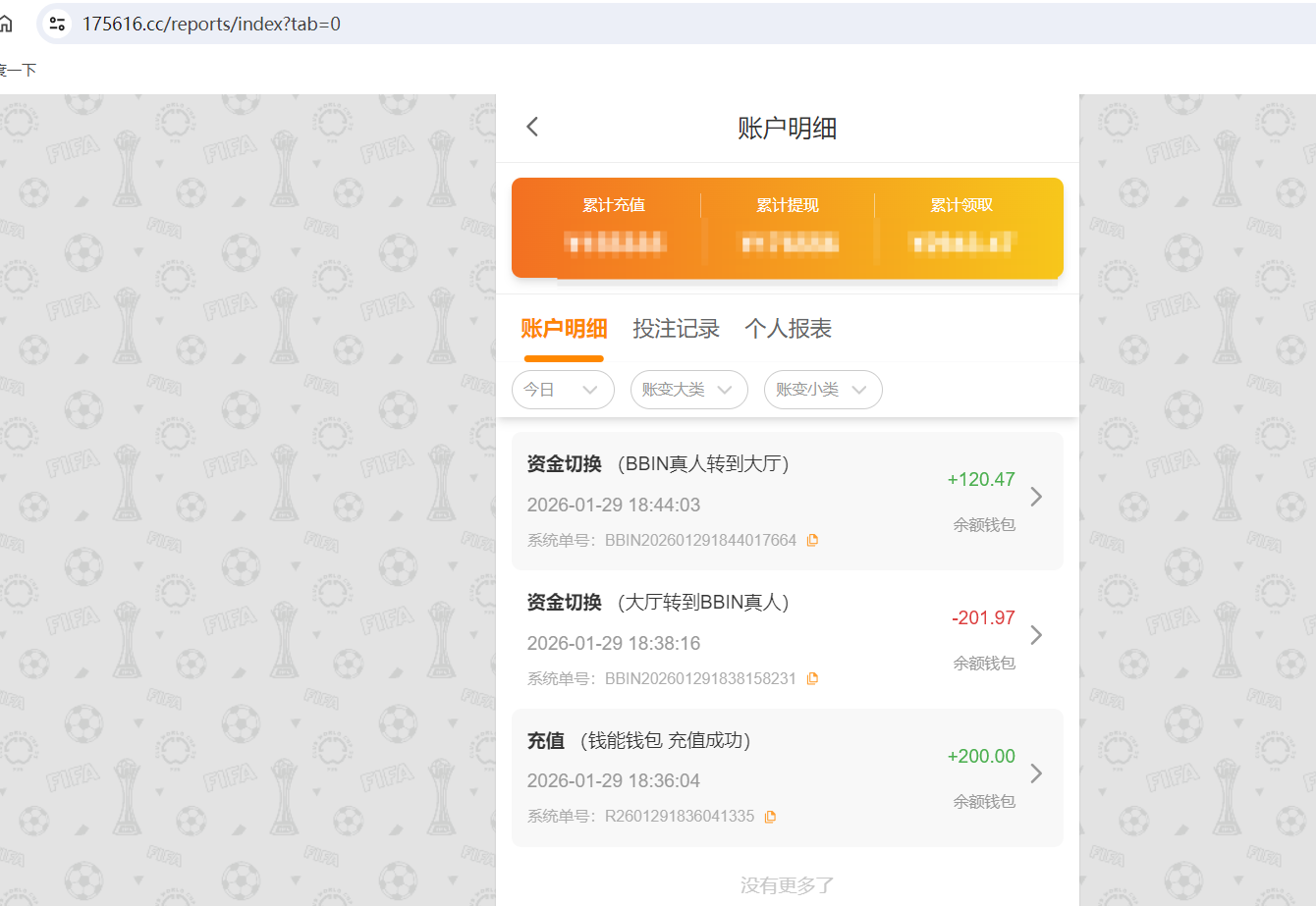
Task: Copy the R2601291836041335 recharge order number
Action: point(770,816)
